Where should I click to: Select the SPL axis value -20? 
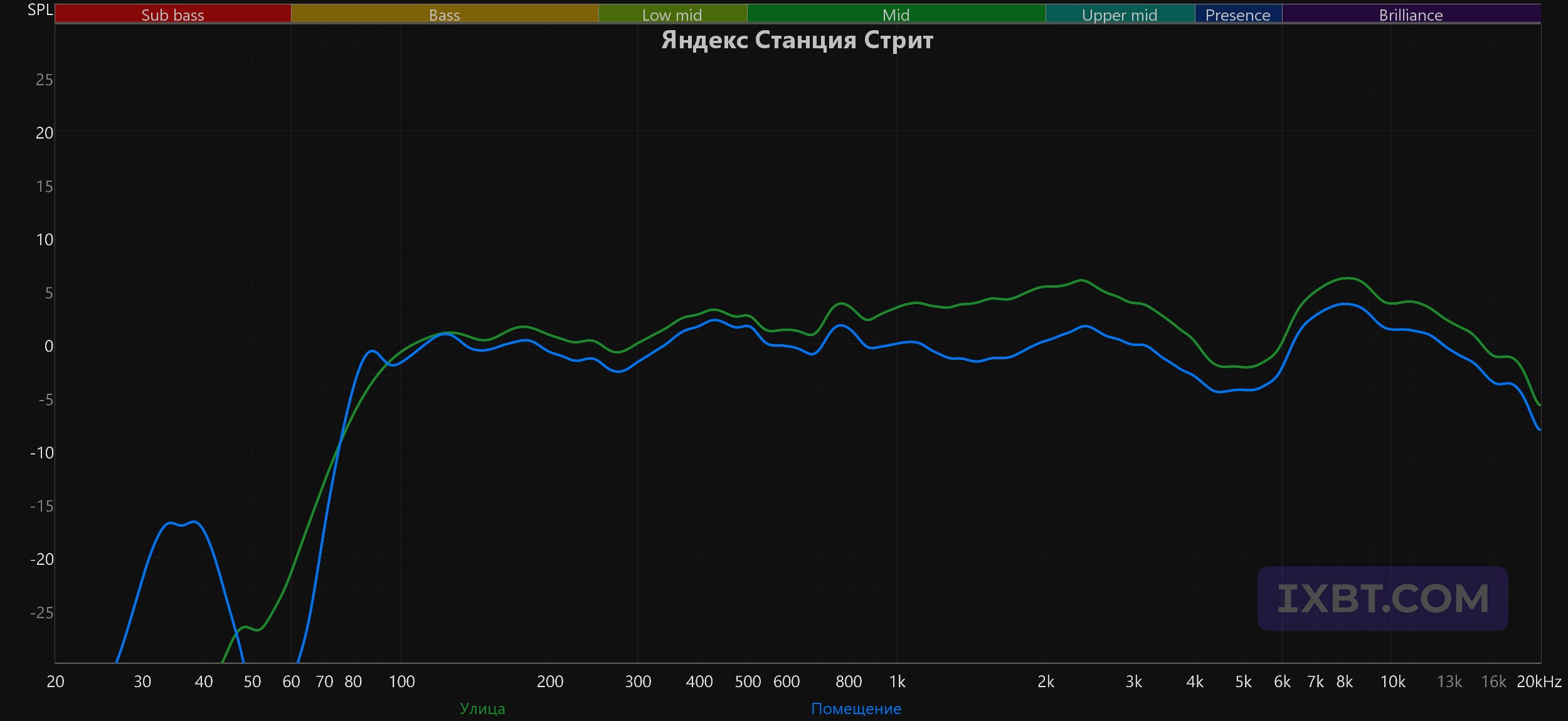pyautogui.click(x=42, y=559)
